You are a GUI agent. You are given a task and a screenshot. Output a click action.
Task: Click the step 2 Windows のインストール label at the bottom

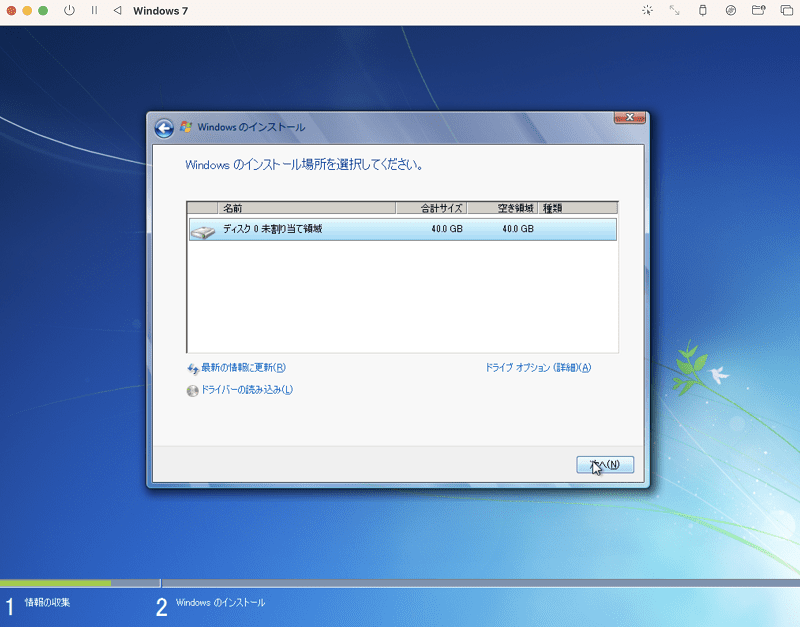click(x=220, y=603)
